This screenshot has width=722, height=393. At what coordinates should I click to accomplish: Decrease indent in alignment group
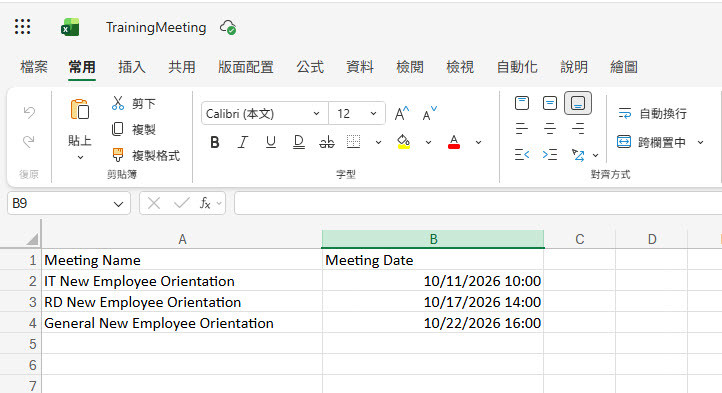[x=522, y=155]
